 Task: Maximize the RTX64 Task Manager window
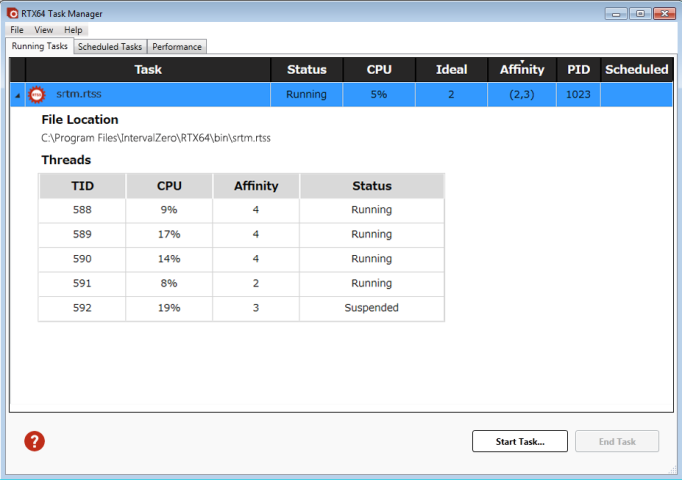click(x=639, y=13)
